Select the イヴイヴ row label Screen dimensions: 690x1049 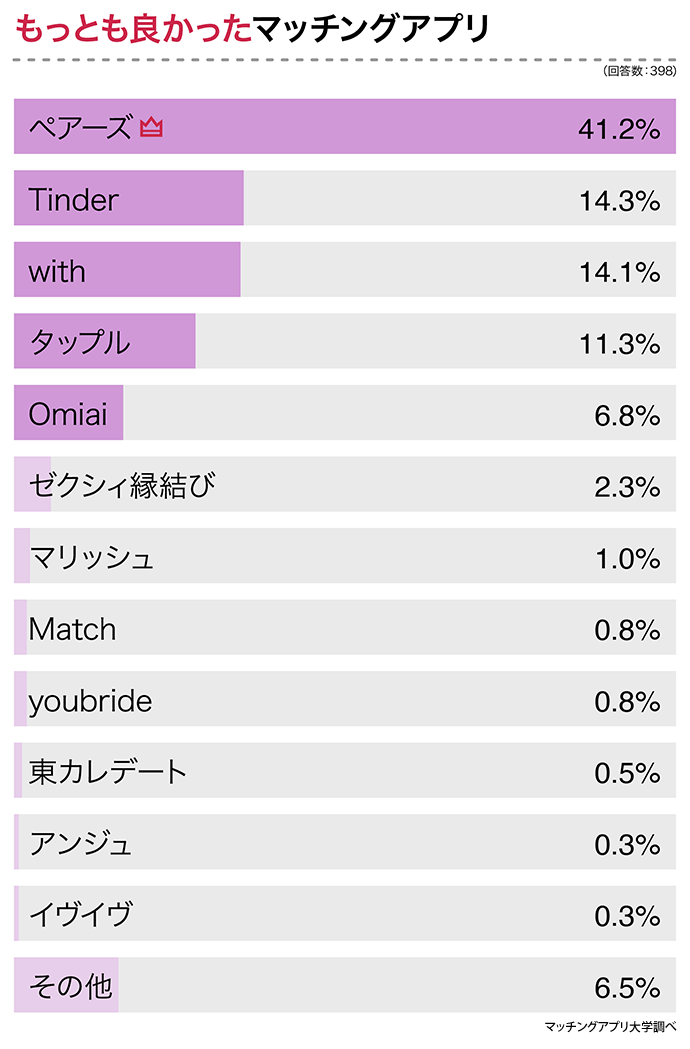80,915
